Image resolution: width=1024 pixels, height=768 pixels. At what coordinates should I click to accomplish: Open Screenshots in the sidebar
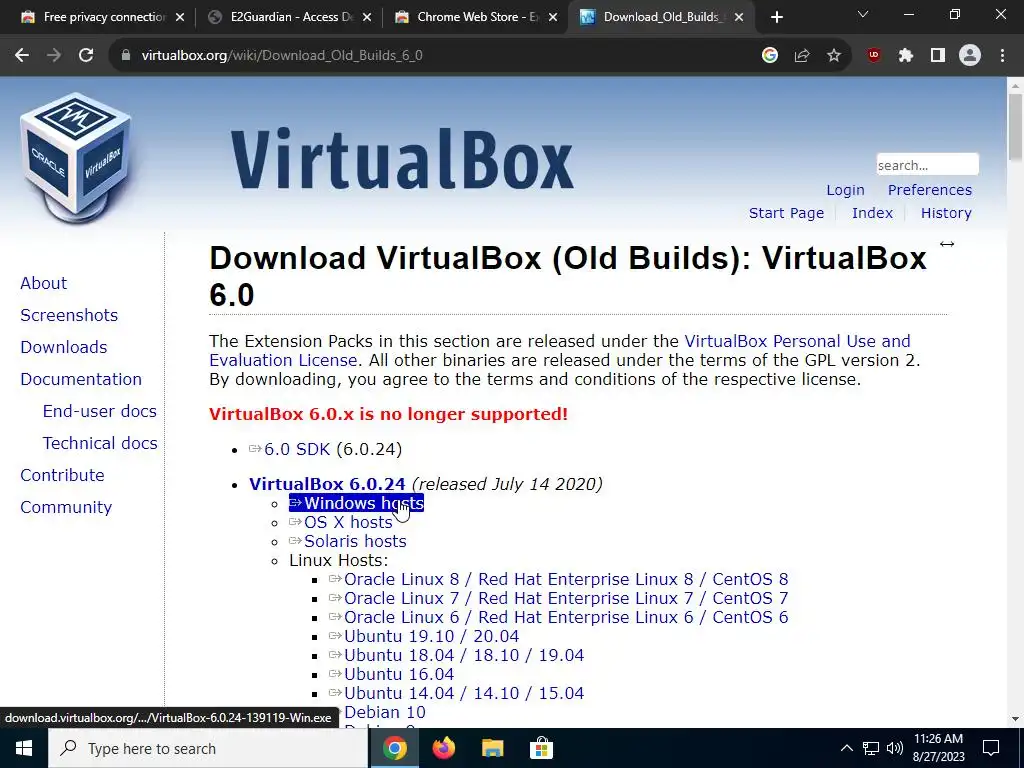(x=69, y=315)
